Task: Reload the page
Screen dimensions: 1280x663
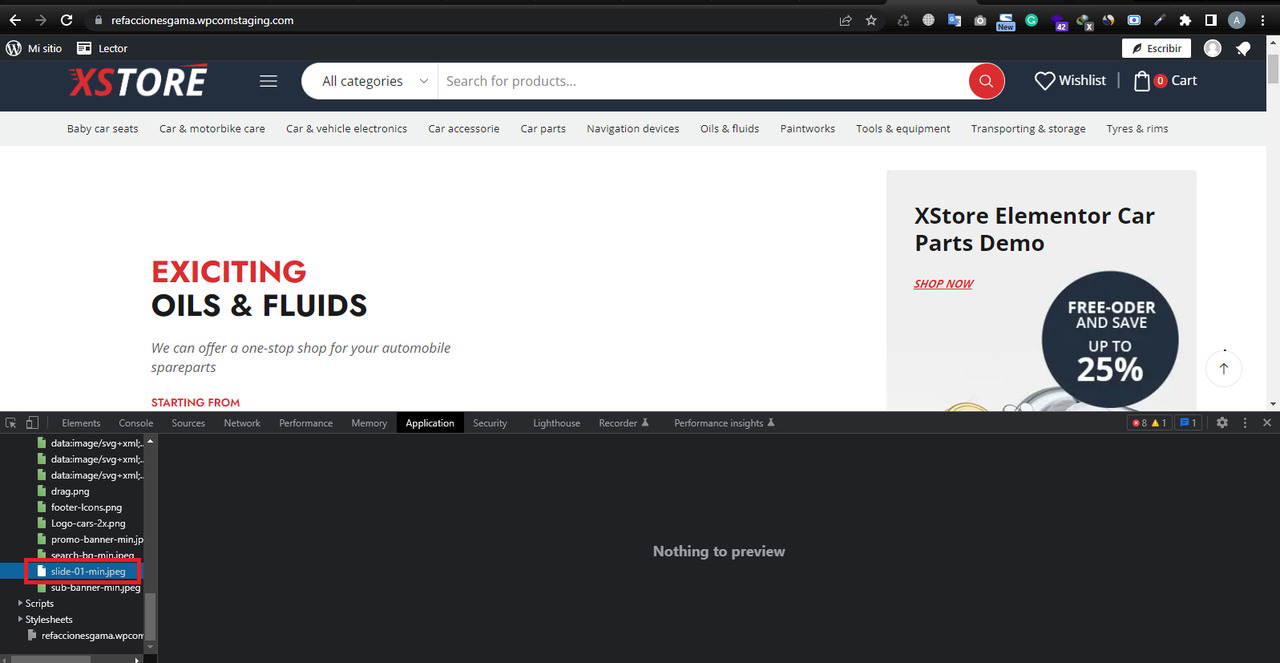Action: point(67,20)
